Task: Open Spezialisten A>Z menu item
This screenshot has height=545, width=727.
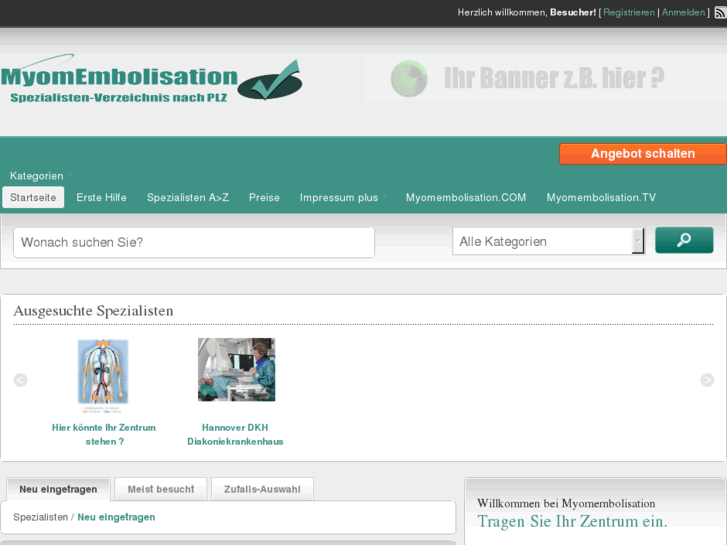Action: click(188, 198)
